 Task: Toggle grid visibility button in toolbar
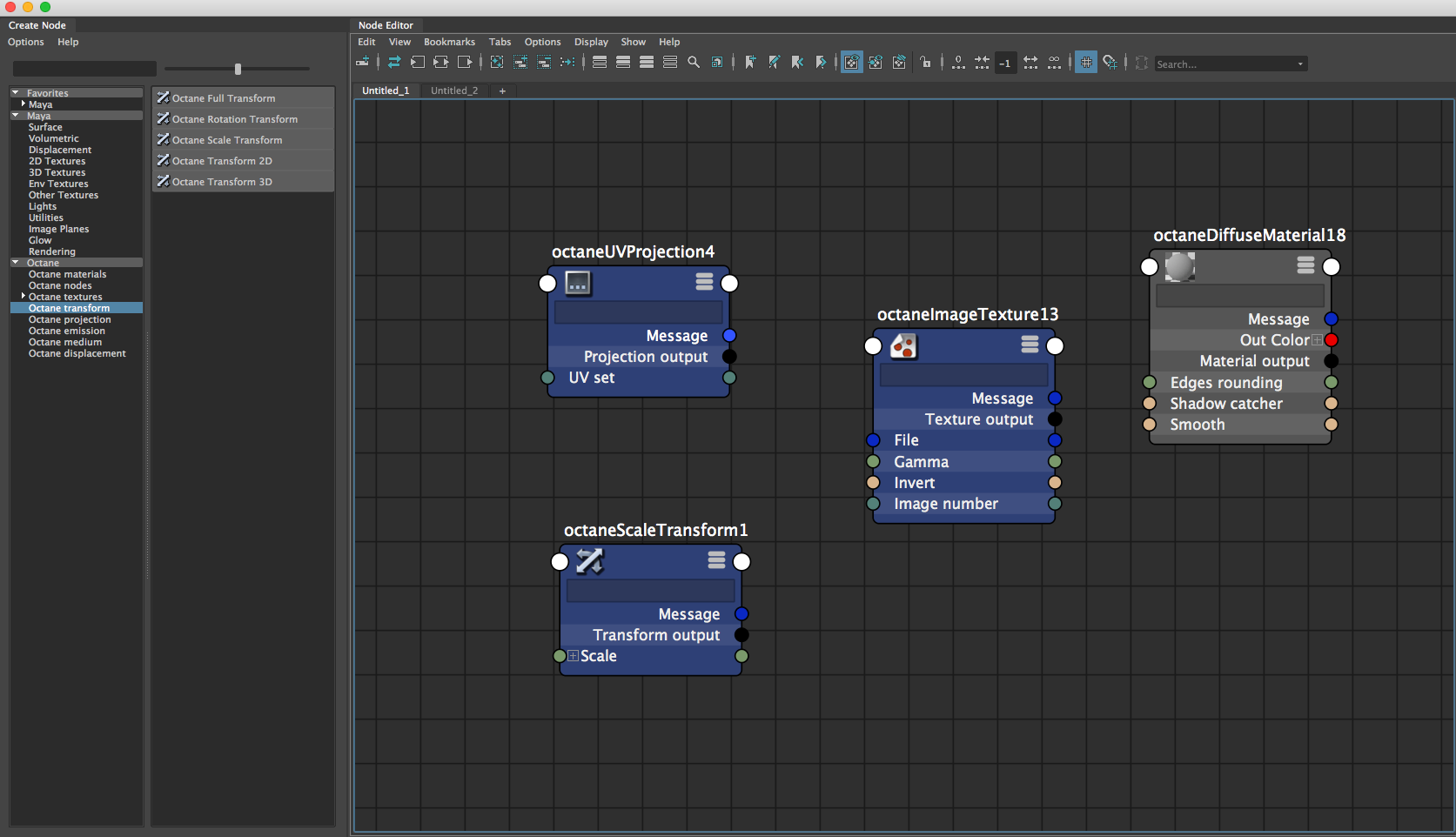[1086, 63]
